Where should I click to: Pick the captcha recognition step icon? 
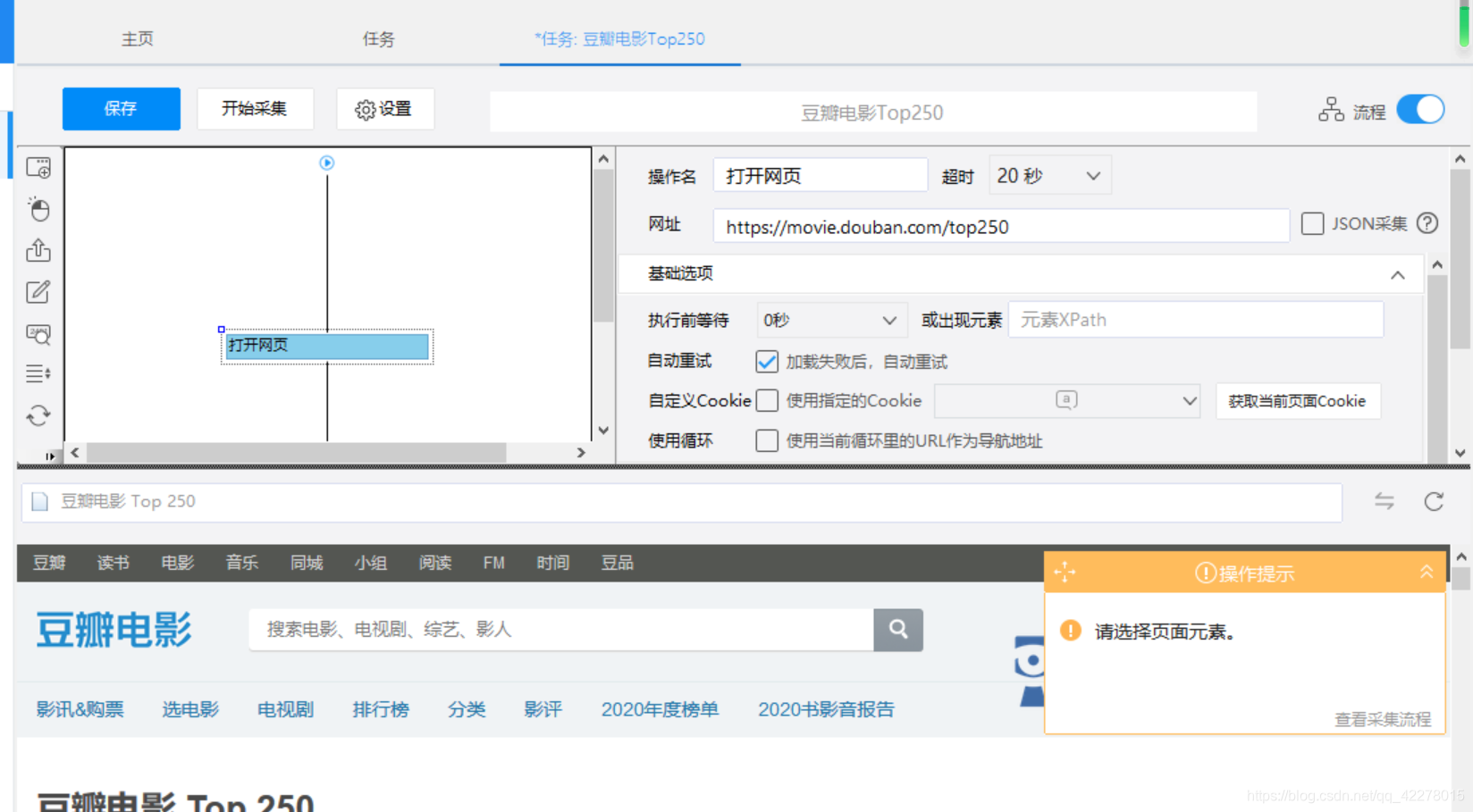(x=38, y=334)
